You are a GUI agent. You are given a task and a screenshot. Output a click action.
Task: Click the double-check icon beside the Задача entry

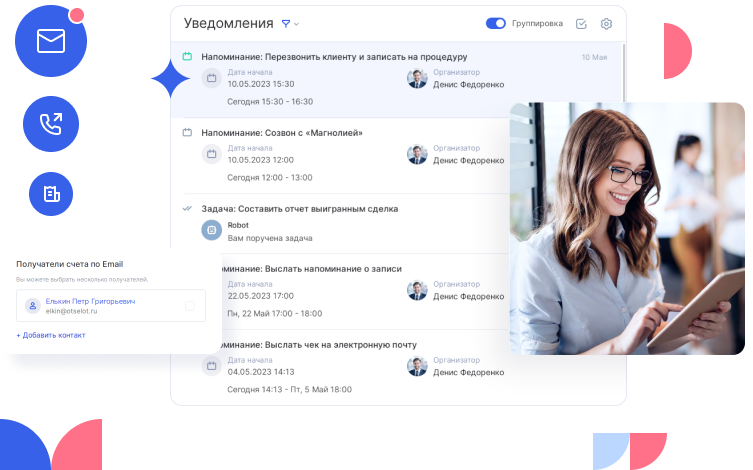click(x=187, y=209)
